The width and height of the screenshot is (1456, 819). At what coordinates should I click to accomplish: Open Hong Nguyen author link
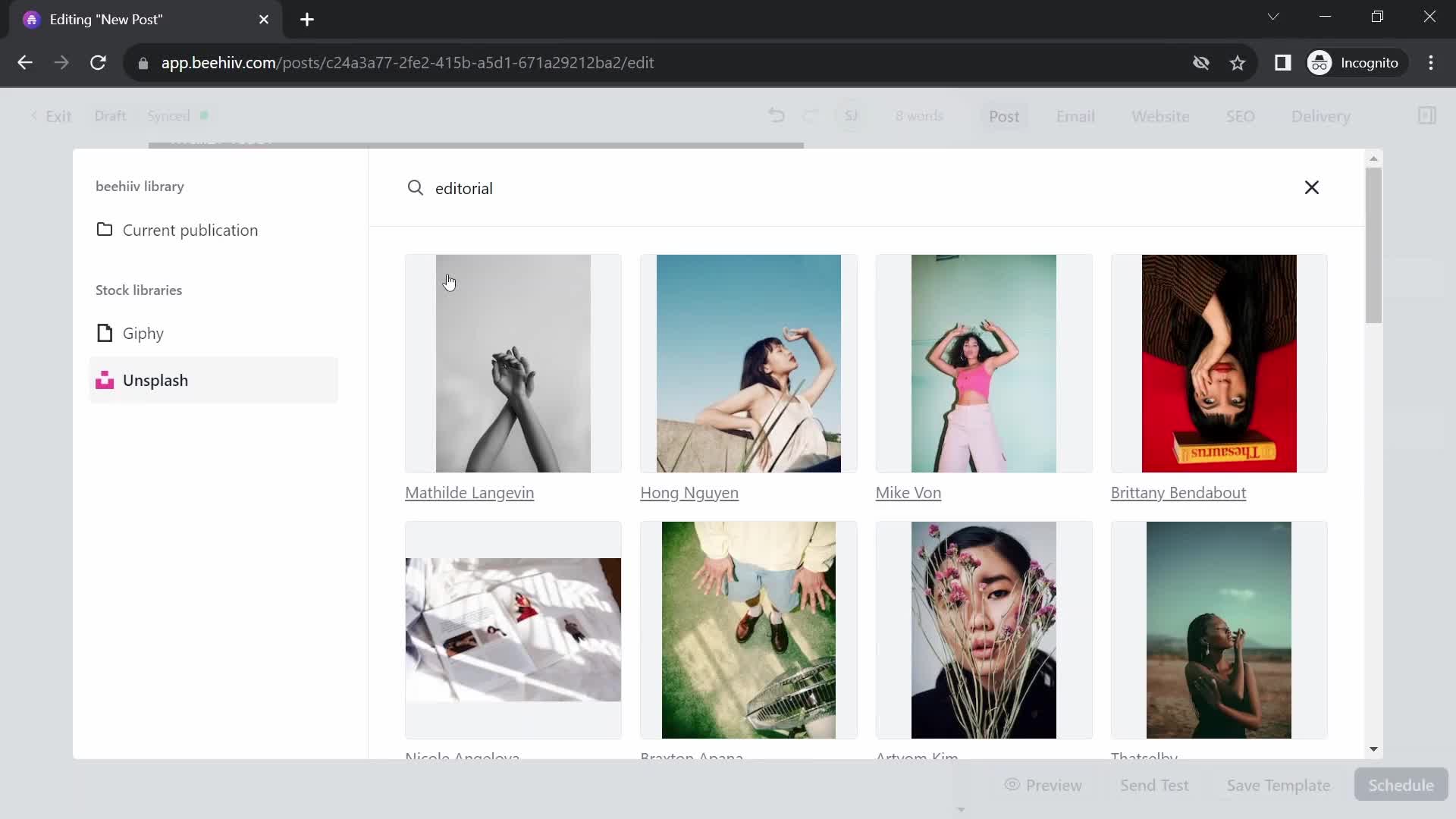pyautogui.click(x=689, y=493)
